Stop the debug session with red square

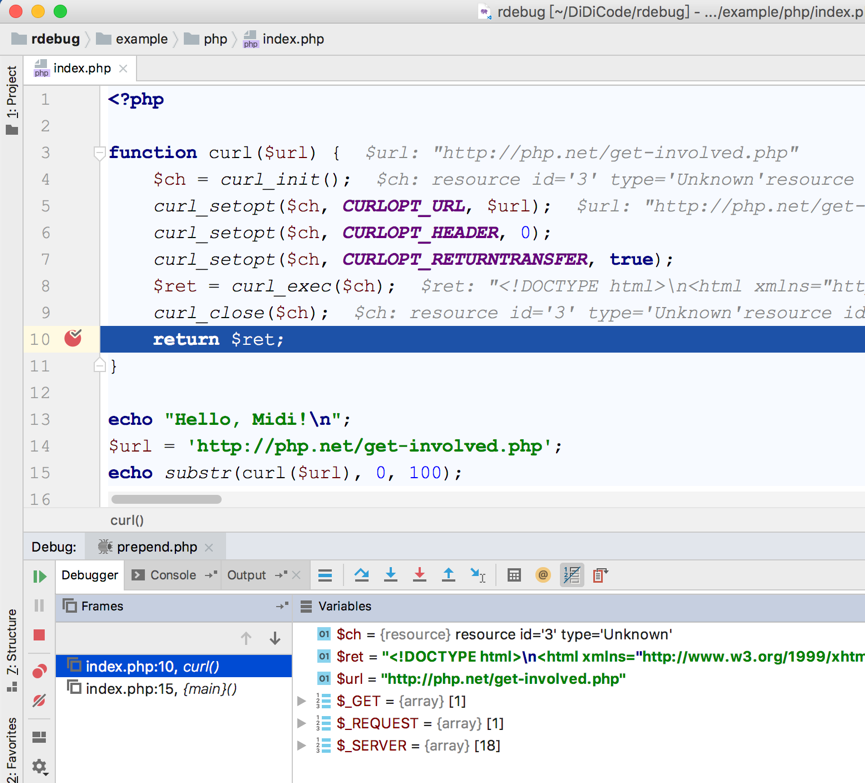(x=39, y=635)
